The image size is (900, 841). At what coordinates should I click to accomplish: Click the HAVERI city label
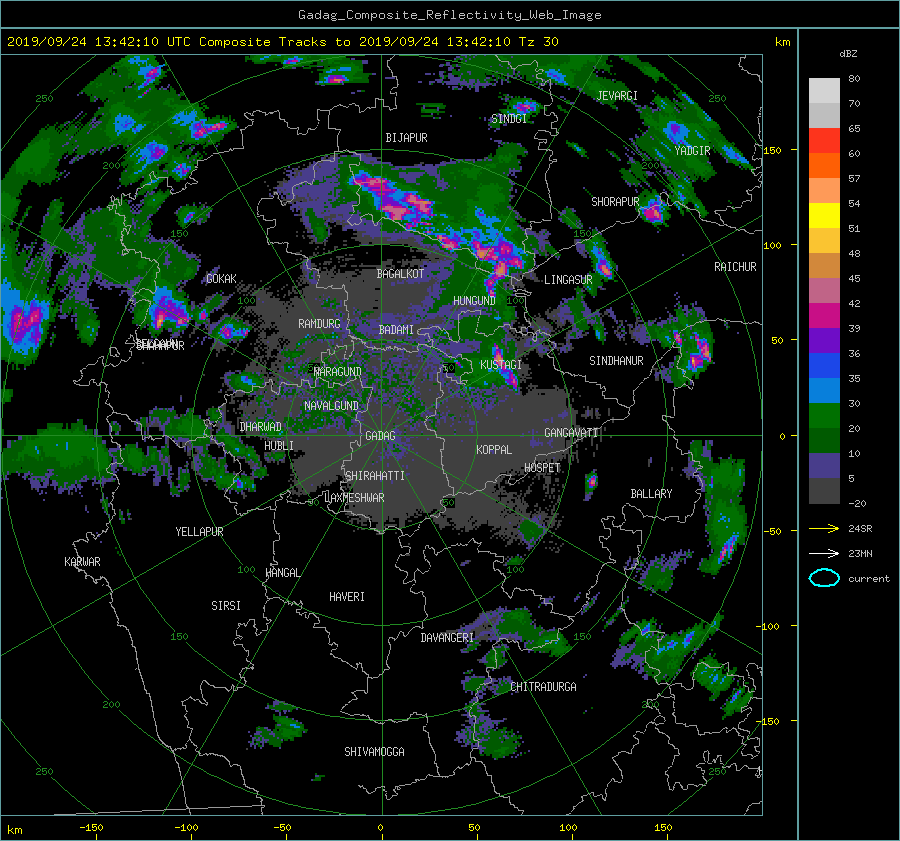[347, 597]
